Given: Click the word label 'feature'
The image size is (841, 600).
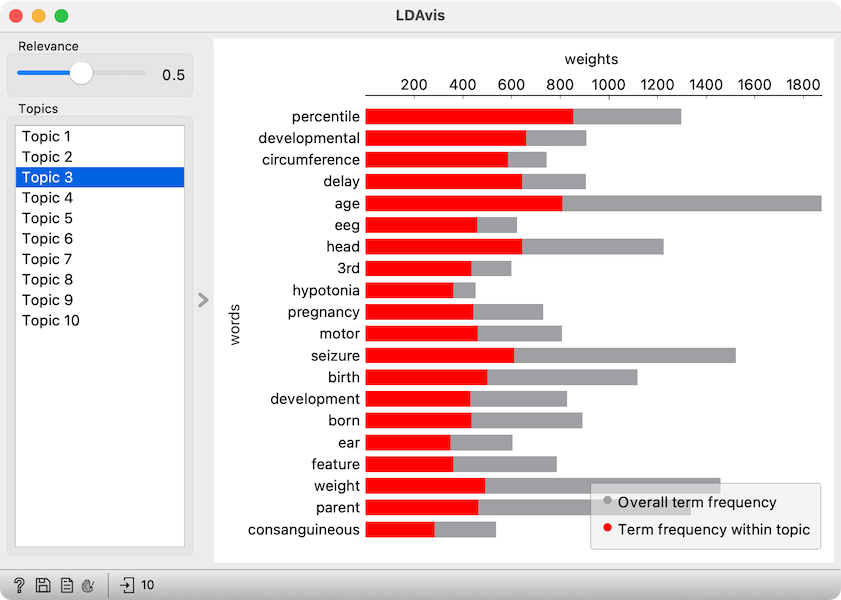Looking at the screenshot, I should [335, 464].
